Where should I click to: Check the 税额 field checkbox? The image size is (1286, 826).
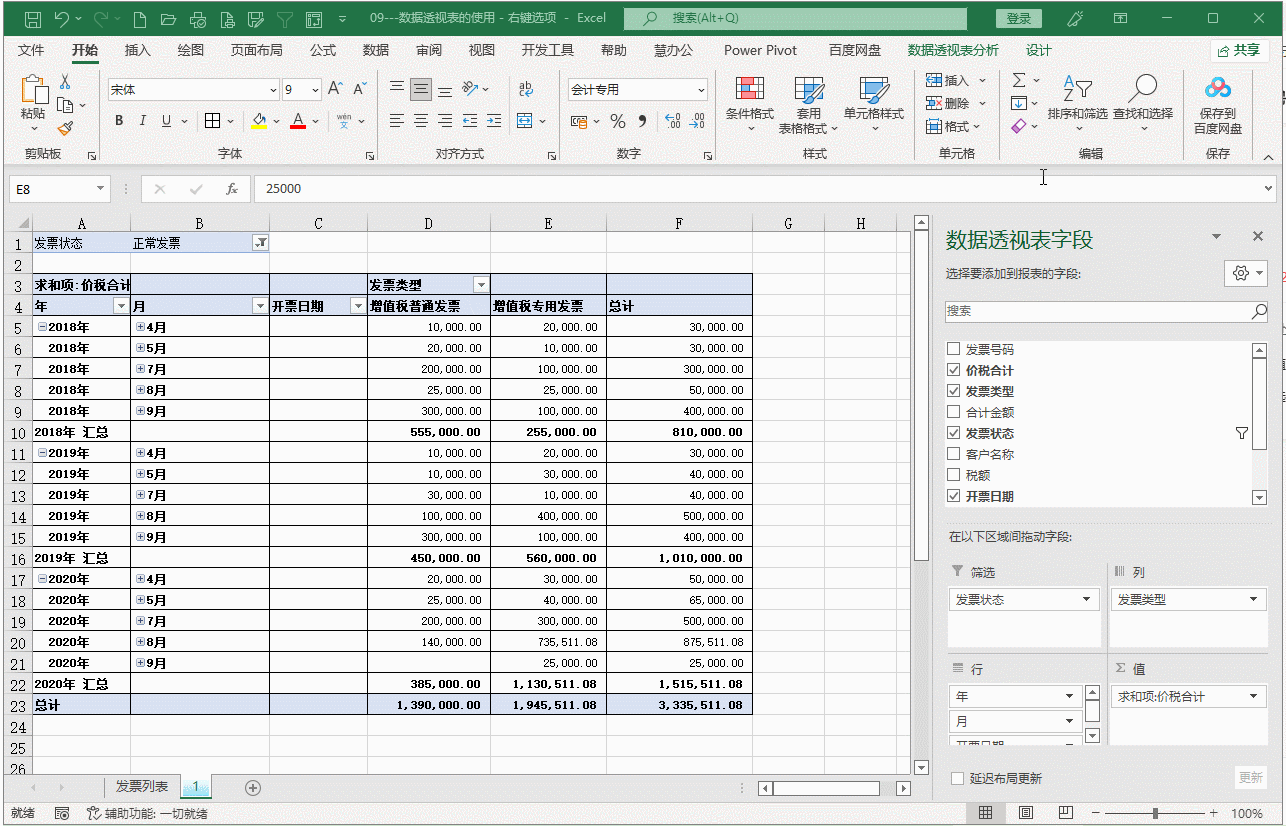pyautogui.click(x=953, y=475)
